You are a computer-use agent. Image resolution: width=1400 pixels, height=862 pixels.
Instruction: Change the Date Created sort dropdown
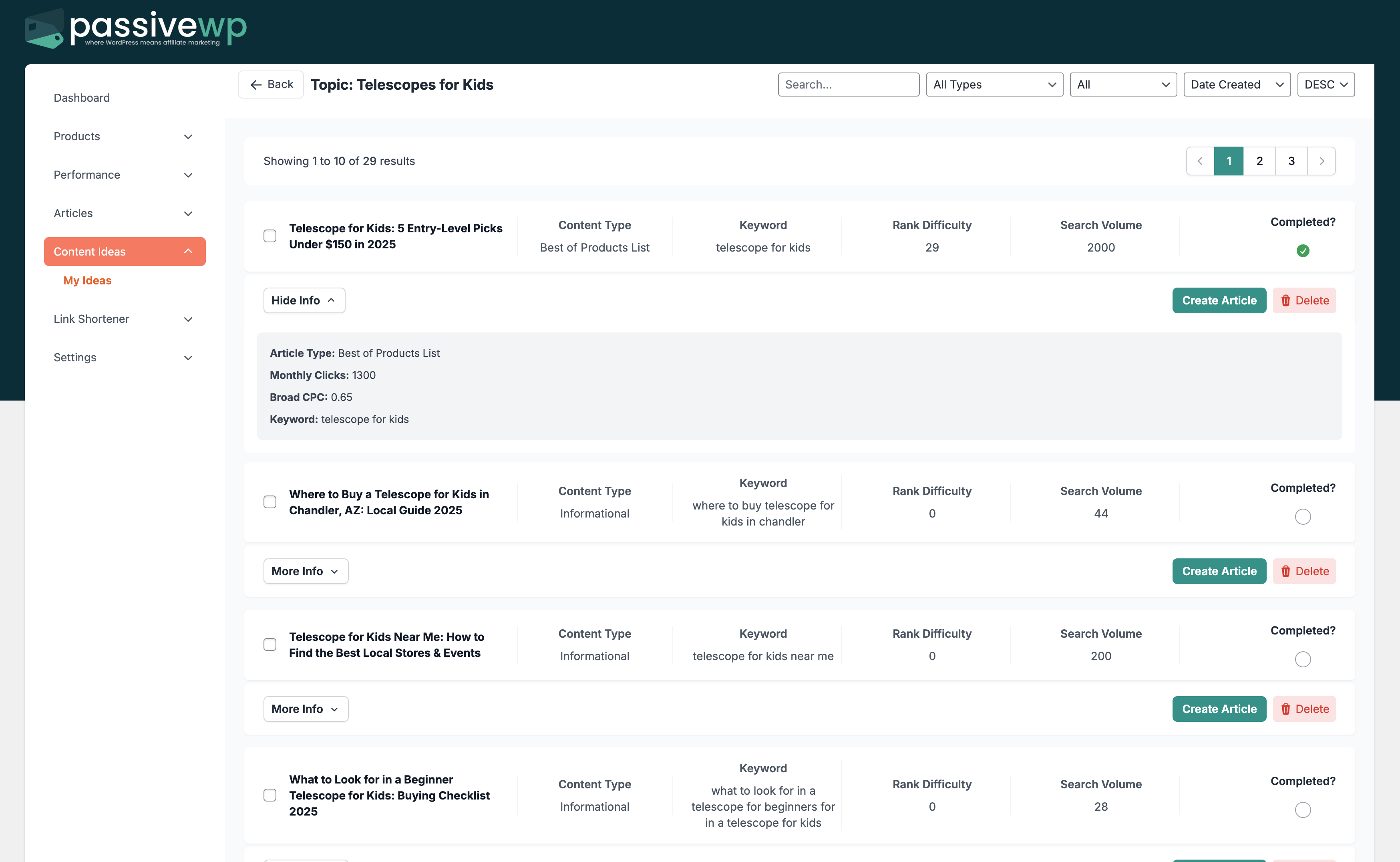click(1237, 85)
